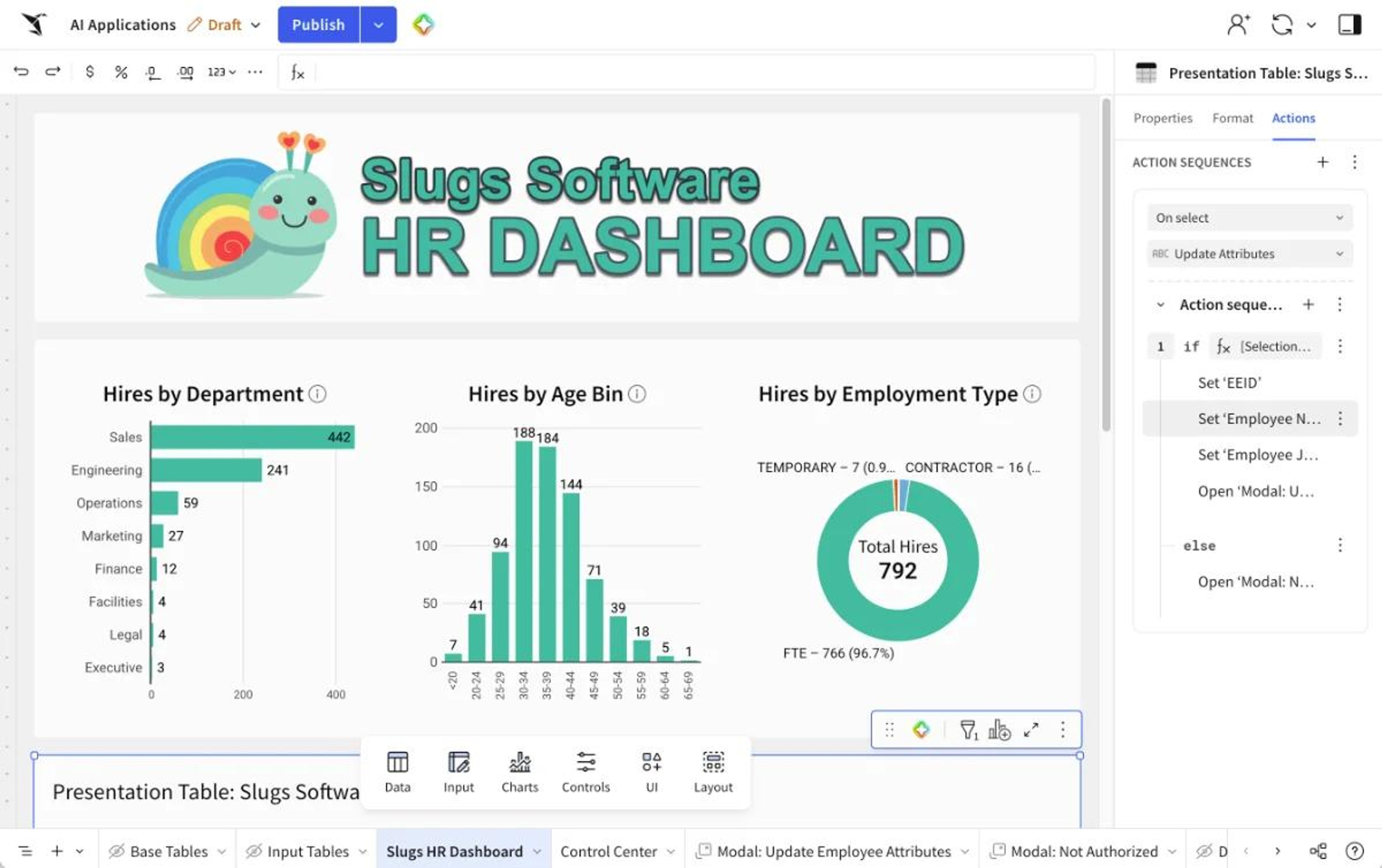This screenshot has width=1382, height=868.
Task: Open the Layout element menu
Action: click(x=713, y=772)
